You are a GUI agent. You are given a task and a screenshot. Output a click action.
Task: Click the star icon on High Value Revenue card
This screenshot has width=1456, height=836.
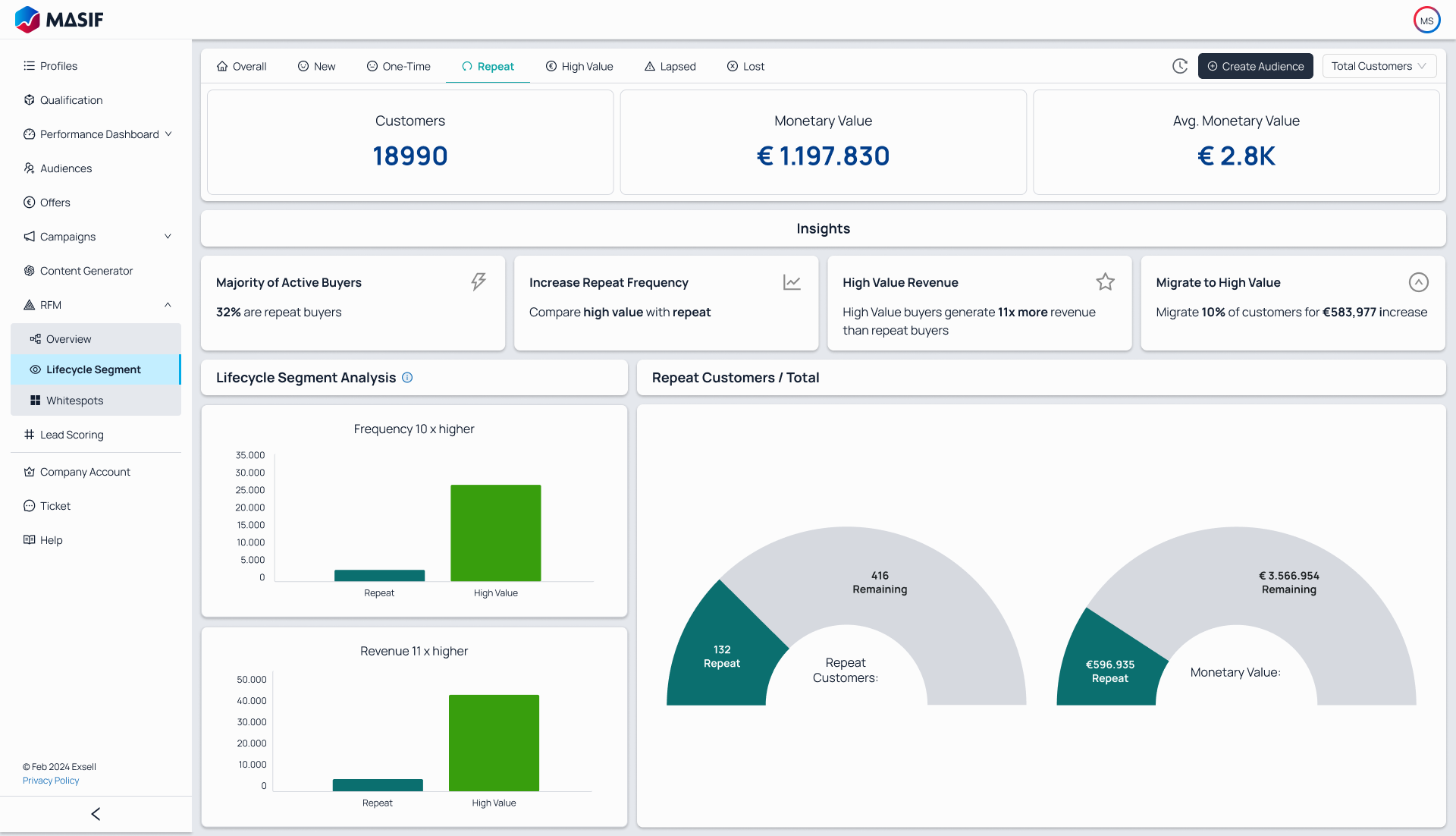1105,281
